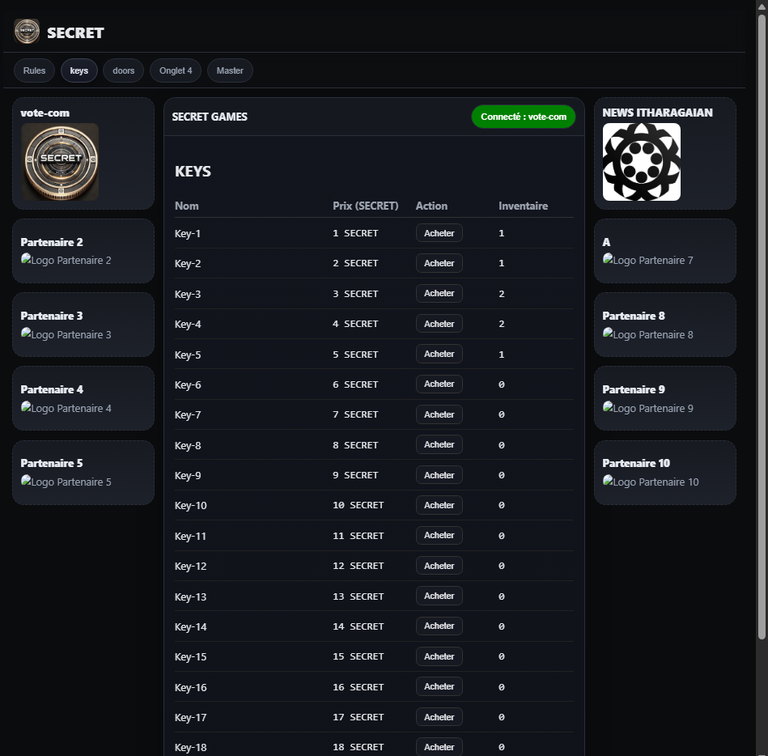
Task: Buy Key-17 with Acheter
Action: [439, 717]
